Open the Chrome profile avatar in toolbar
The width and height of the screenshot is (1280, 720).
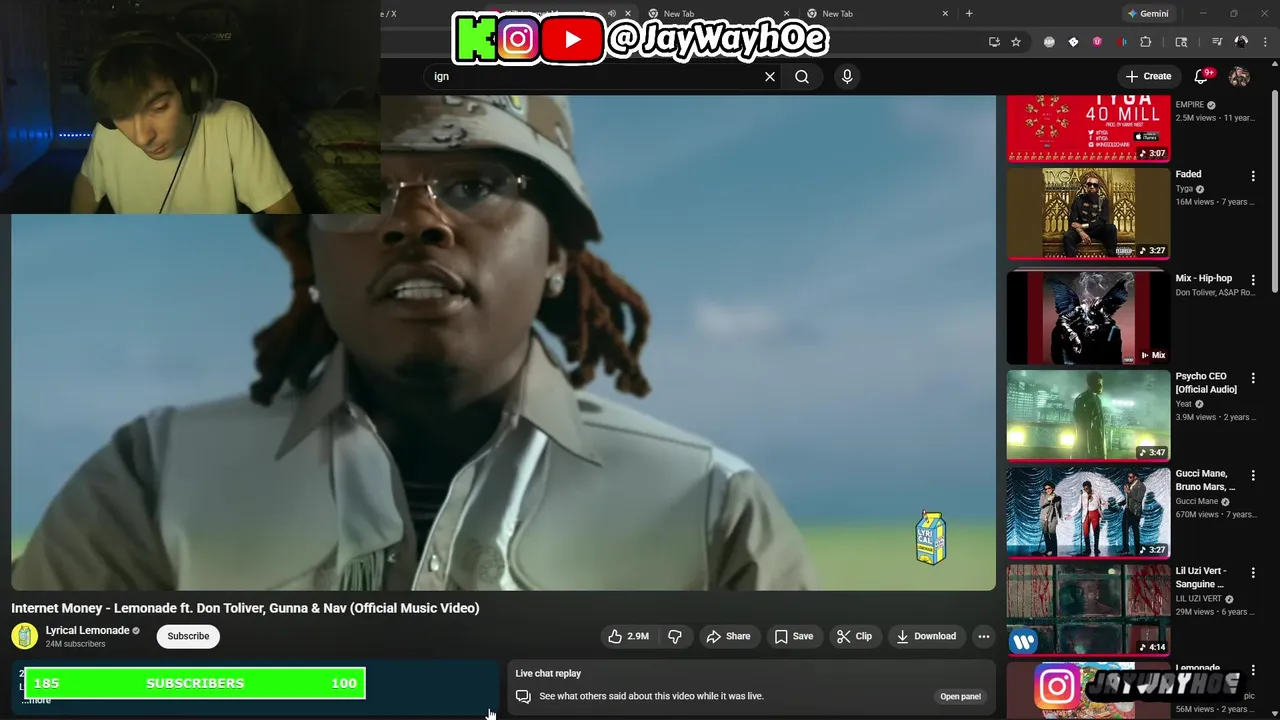pos(1241,42)
